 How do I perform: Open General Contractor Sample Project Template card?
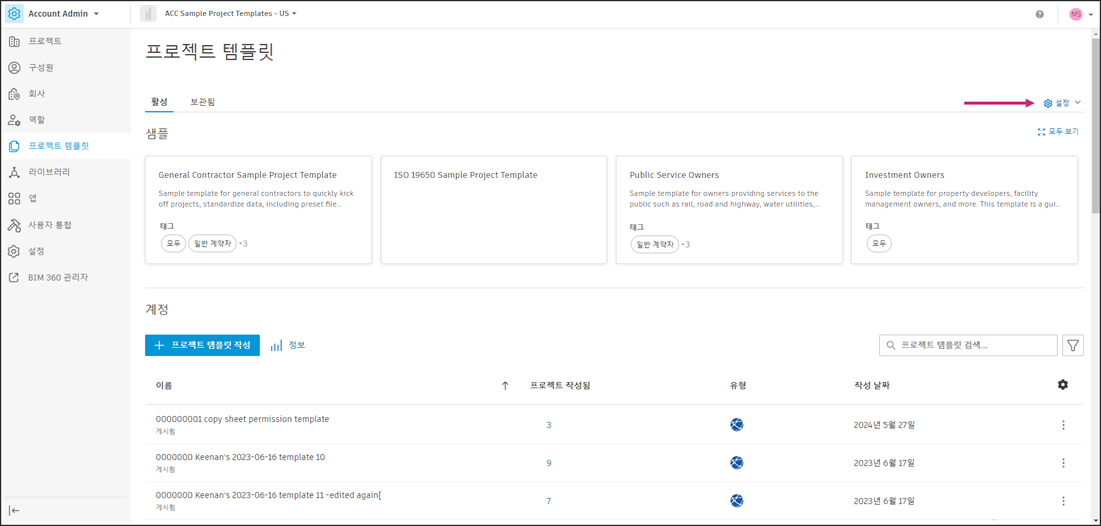pos(258,209)
